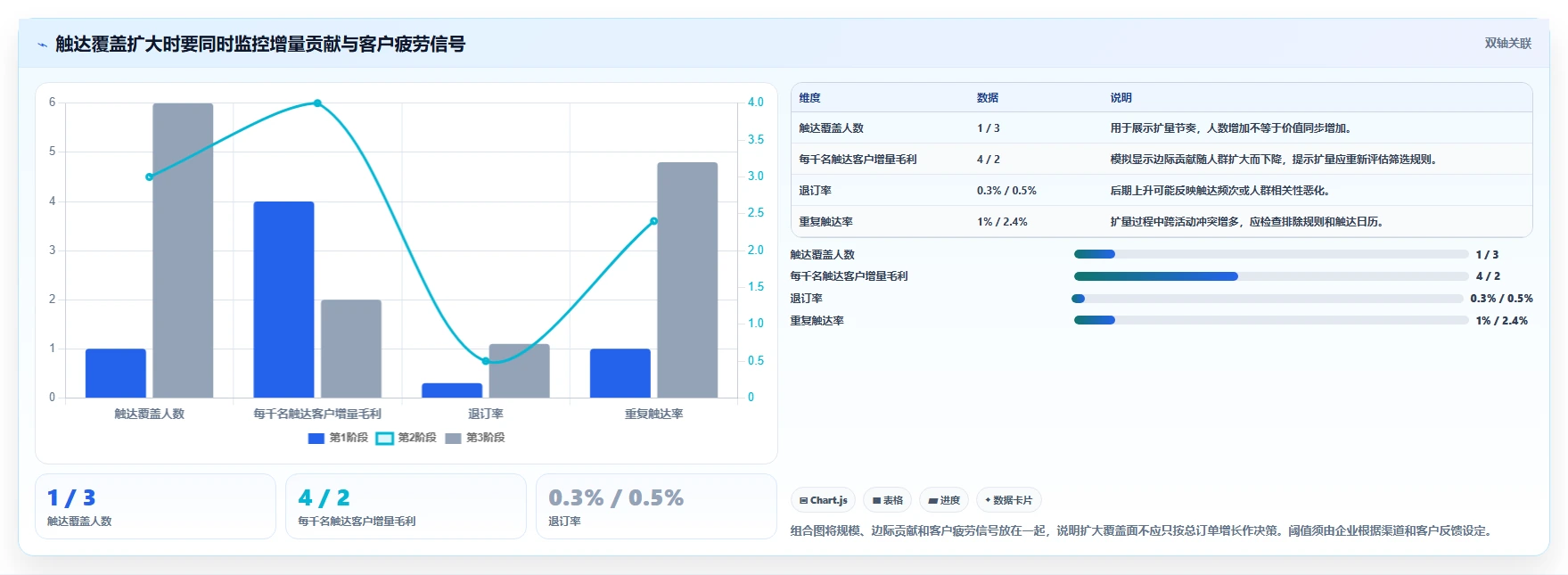
Task: Click the table cell 每千名触达客户增量毛利
Action: [858, 160]
